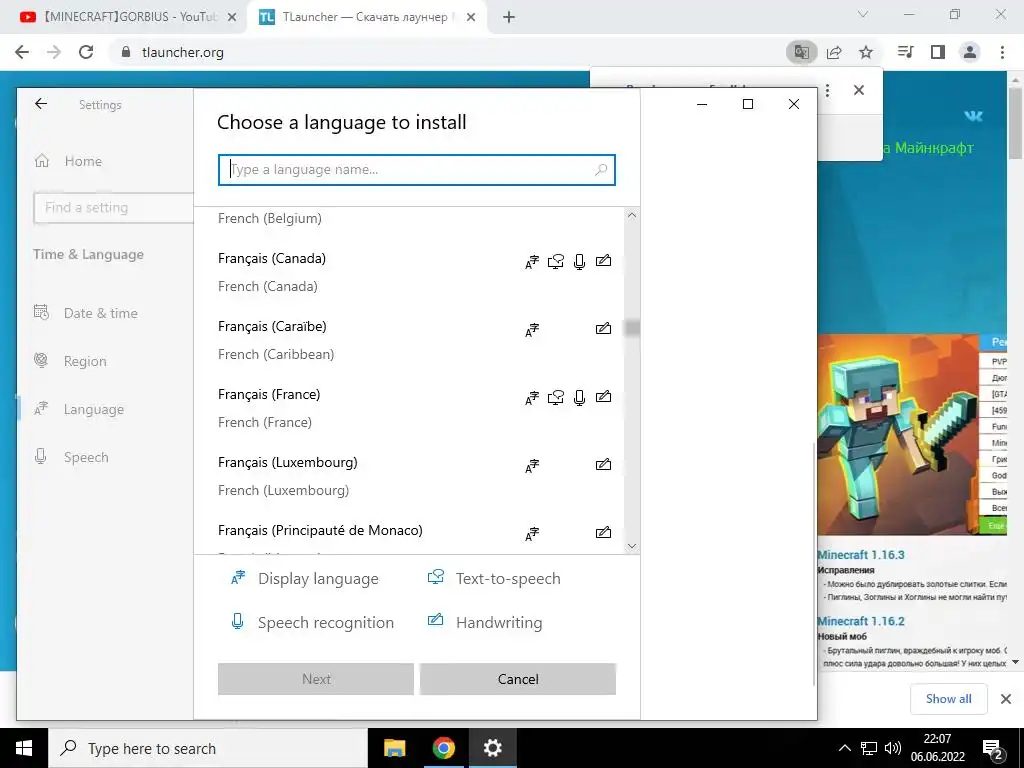Click Text-to-speech legend icon

point(436,577)
